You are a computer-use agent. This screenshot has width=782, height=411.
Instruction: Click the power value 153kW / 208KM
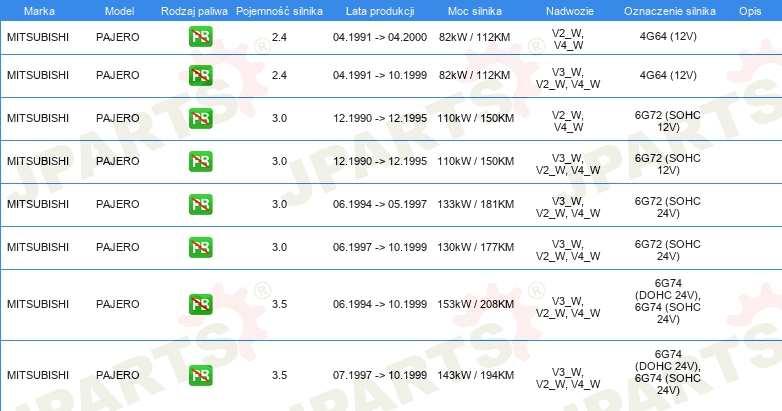pos(475,304)
